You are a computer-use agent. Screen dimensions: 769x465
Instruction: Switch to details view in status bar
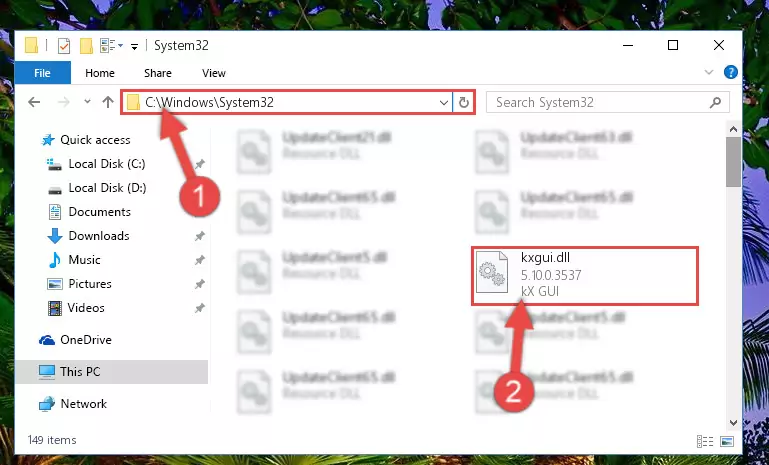click(705, 441)
